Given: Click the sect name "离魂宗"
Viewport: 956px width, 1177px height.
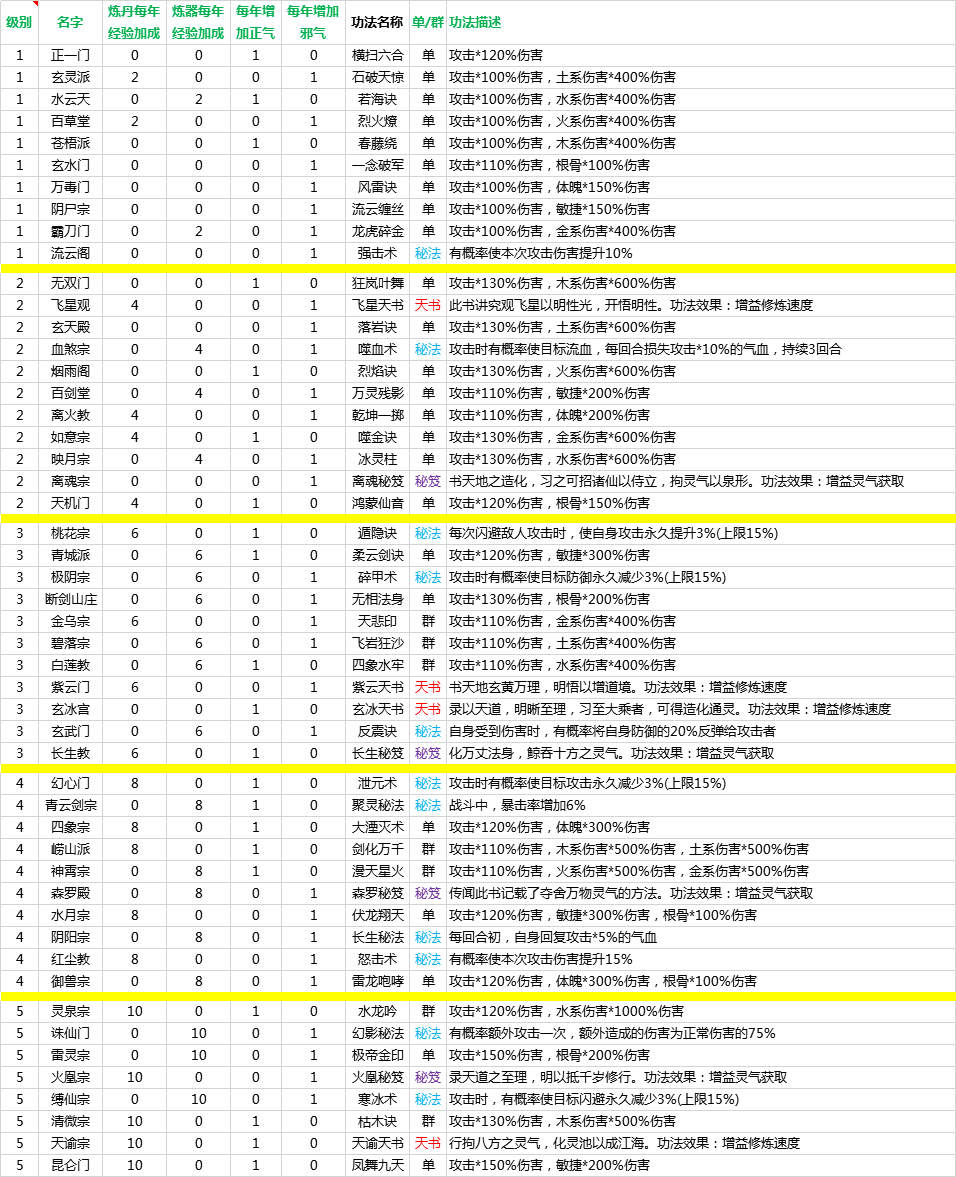Looking at the screenshot, I should click(x=70, y=481).
